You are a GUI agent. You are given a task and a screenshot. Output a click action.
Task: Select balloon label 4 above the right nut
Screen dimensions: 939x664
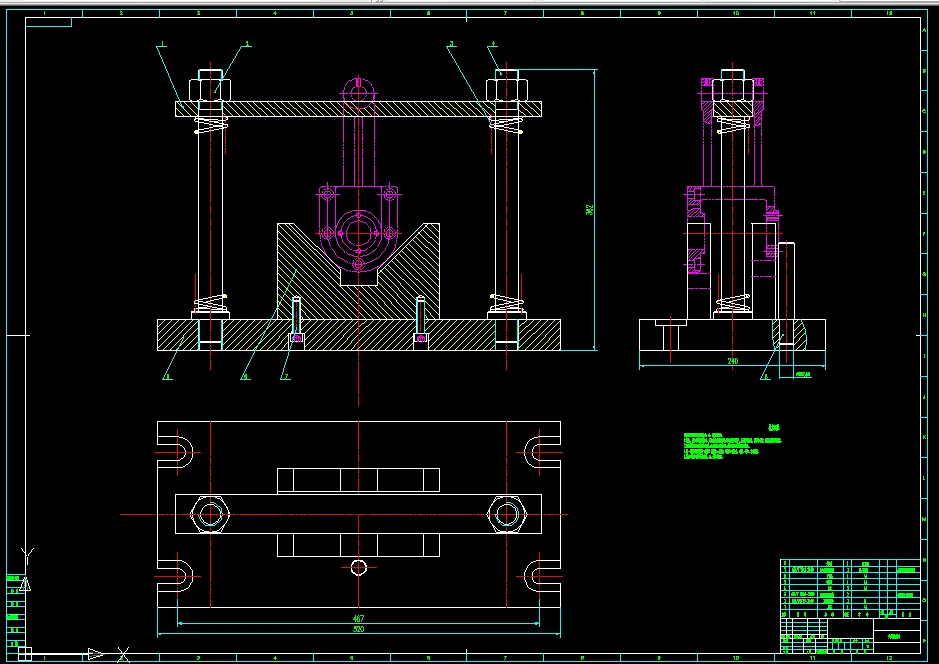(x=493, y=44)
